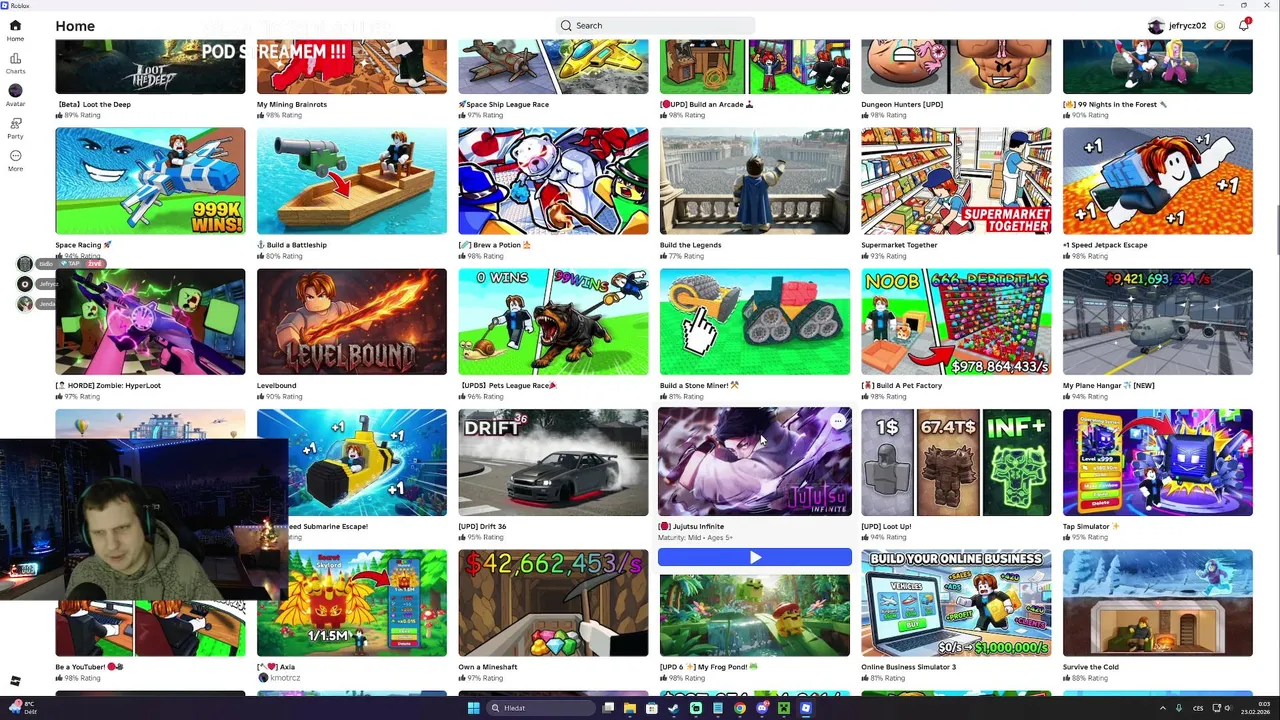Image resolution: width=1280 pixels, height=720 pixels.
Task: Open My Plane Hangar thumbnail
Action: click(1158, 322)
